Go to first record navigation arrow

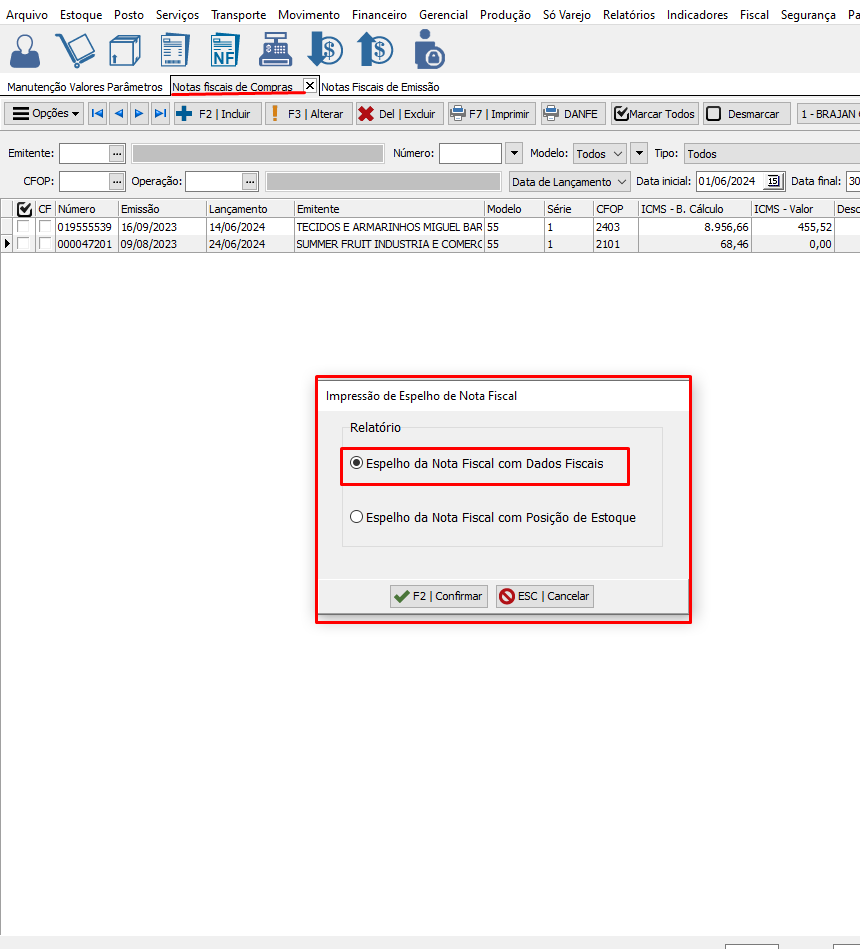click(97, 114)
